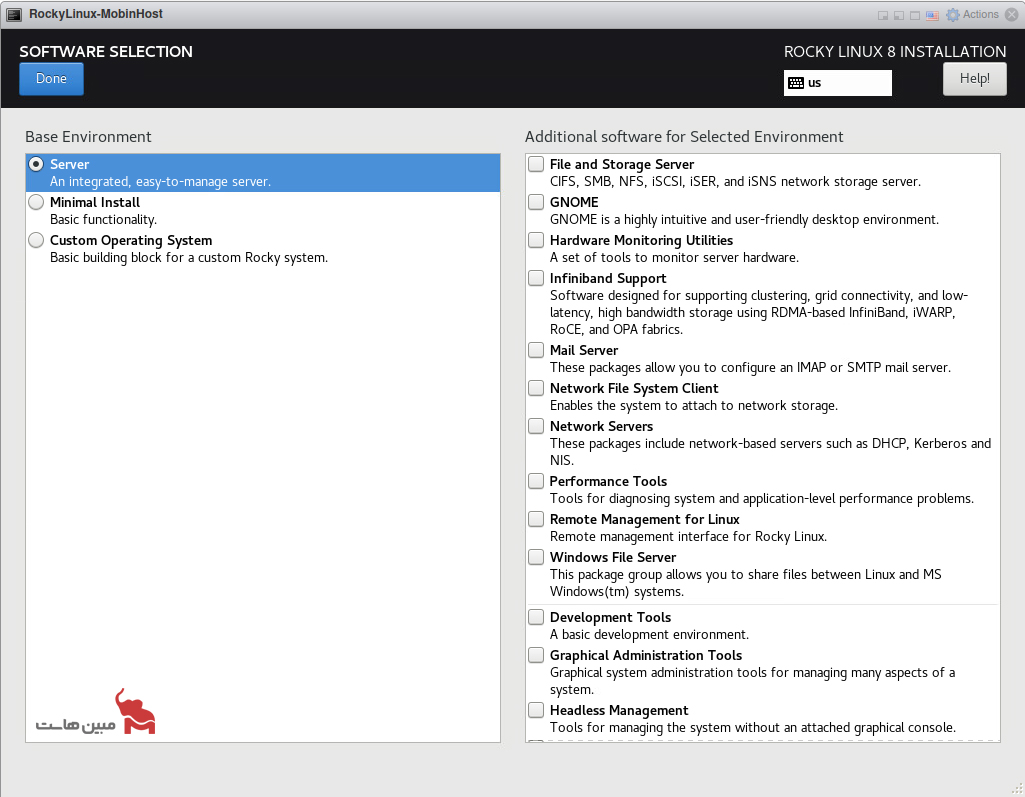This screenshot has width=1025, height=797.
Task: Tick the GNOME desktop checkbox
Action: click(536, 202)
